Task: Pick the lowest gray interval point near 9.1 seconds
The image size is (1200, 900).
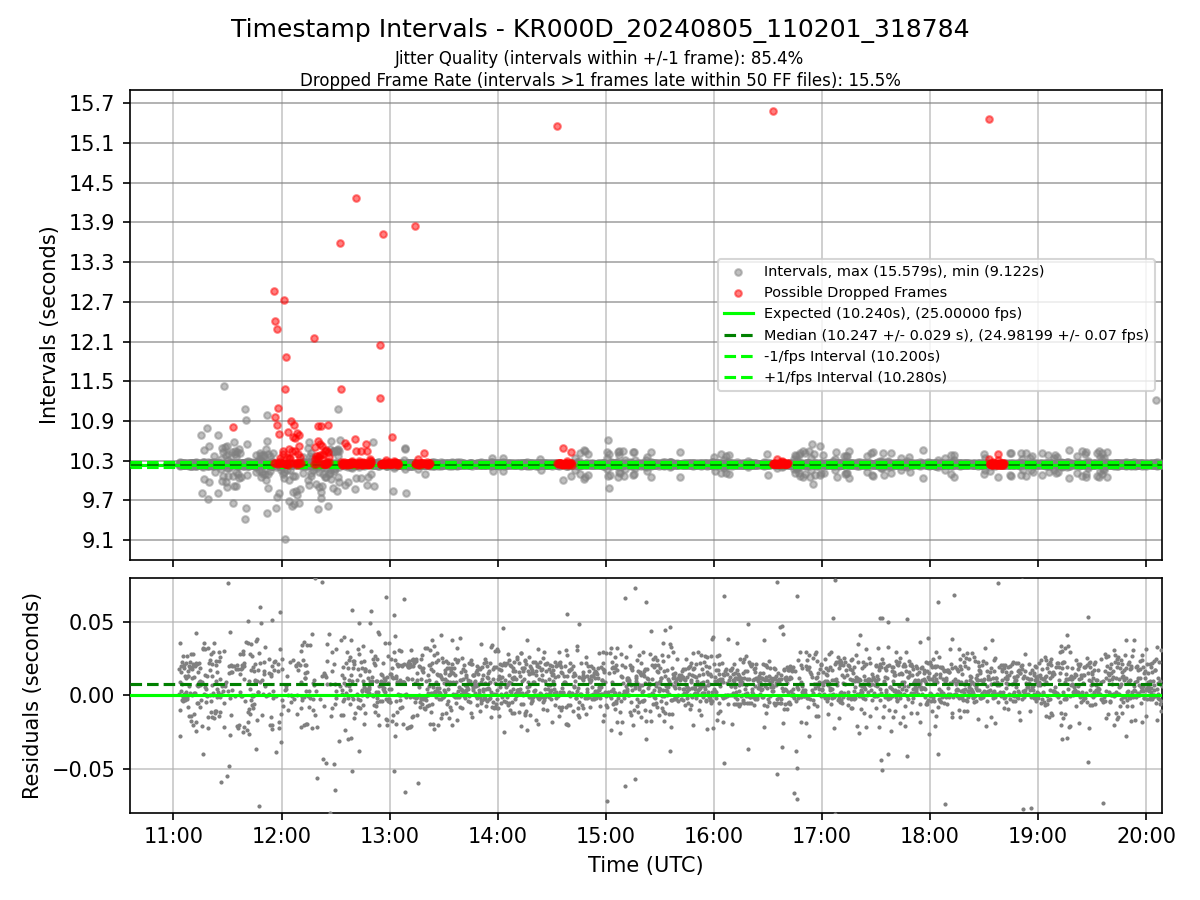Action: click(285, 539)
